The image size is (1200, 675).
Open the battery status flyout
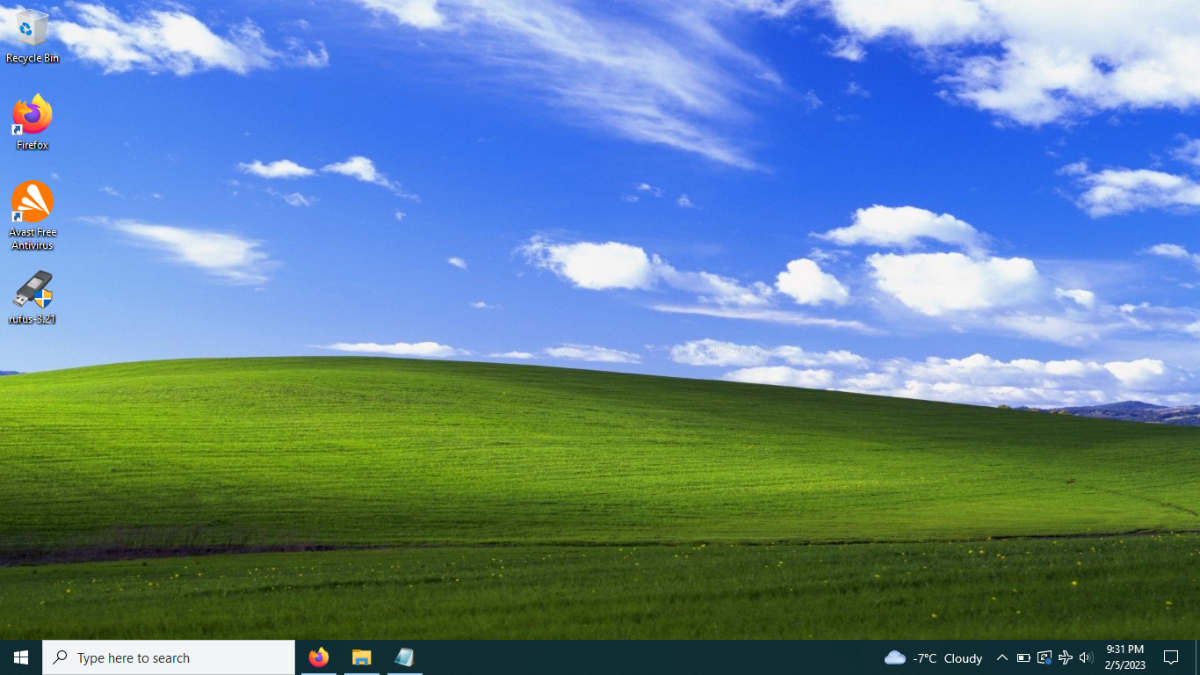pyautogui.click(x=1023, y=657)
